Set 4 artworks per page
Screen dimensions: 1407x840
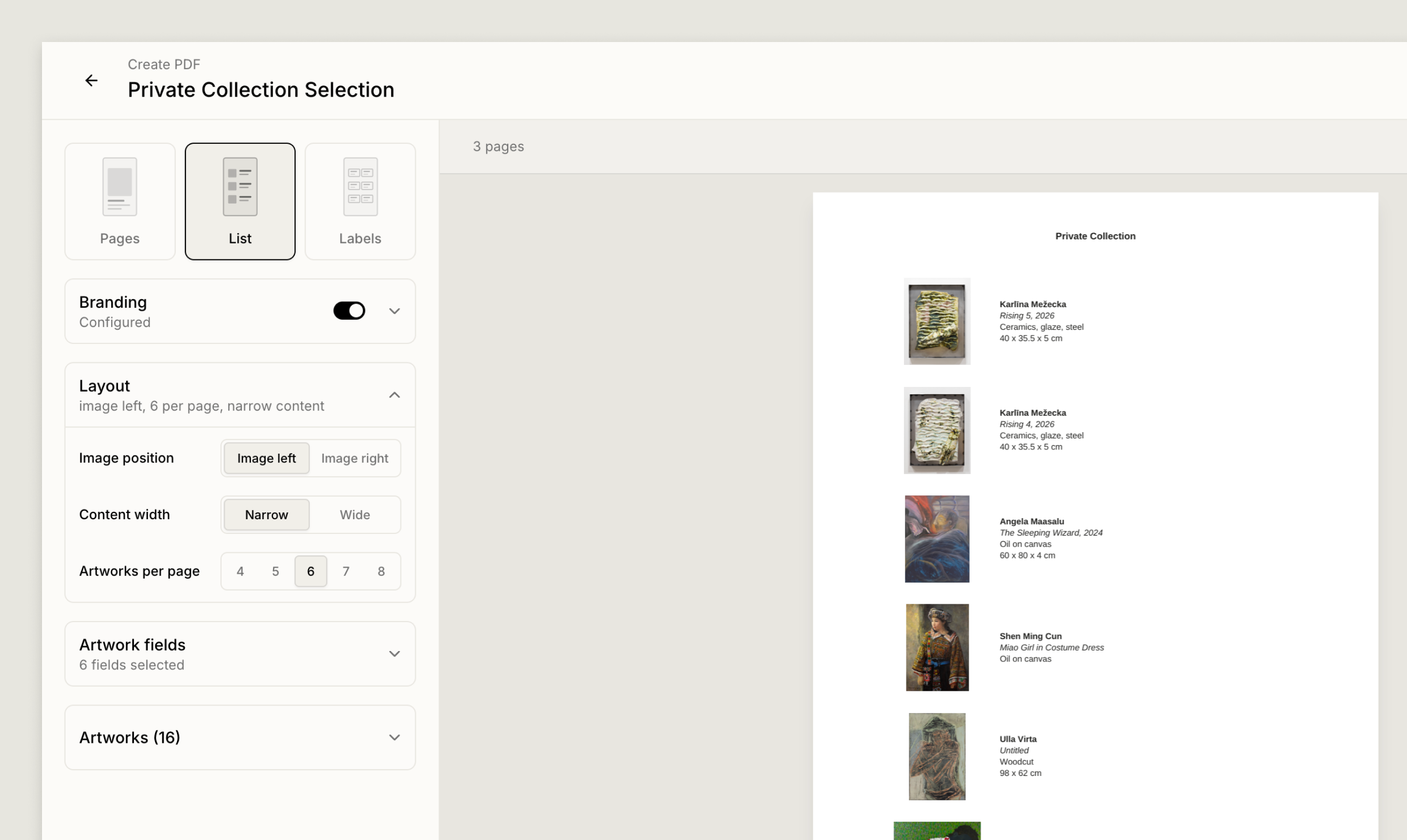(x=240, y=571)
